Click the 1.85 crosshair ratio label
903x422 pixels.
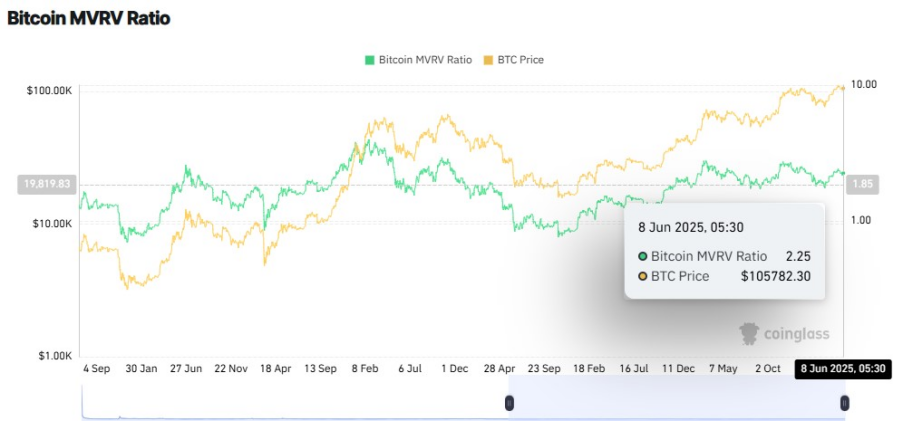click(861, 184)
